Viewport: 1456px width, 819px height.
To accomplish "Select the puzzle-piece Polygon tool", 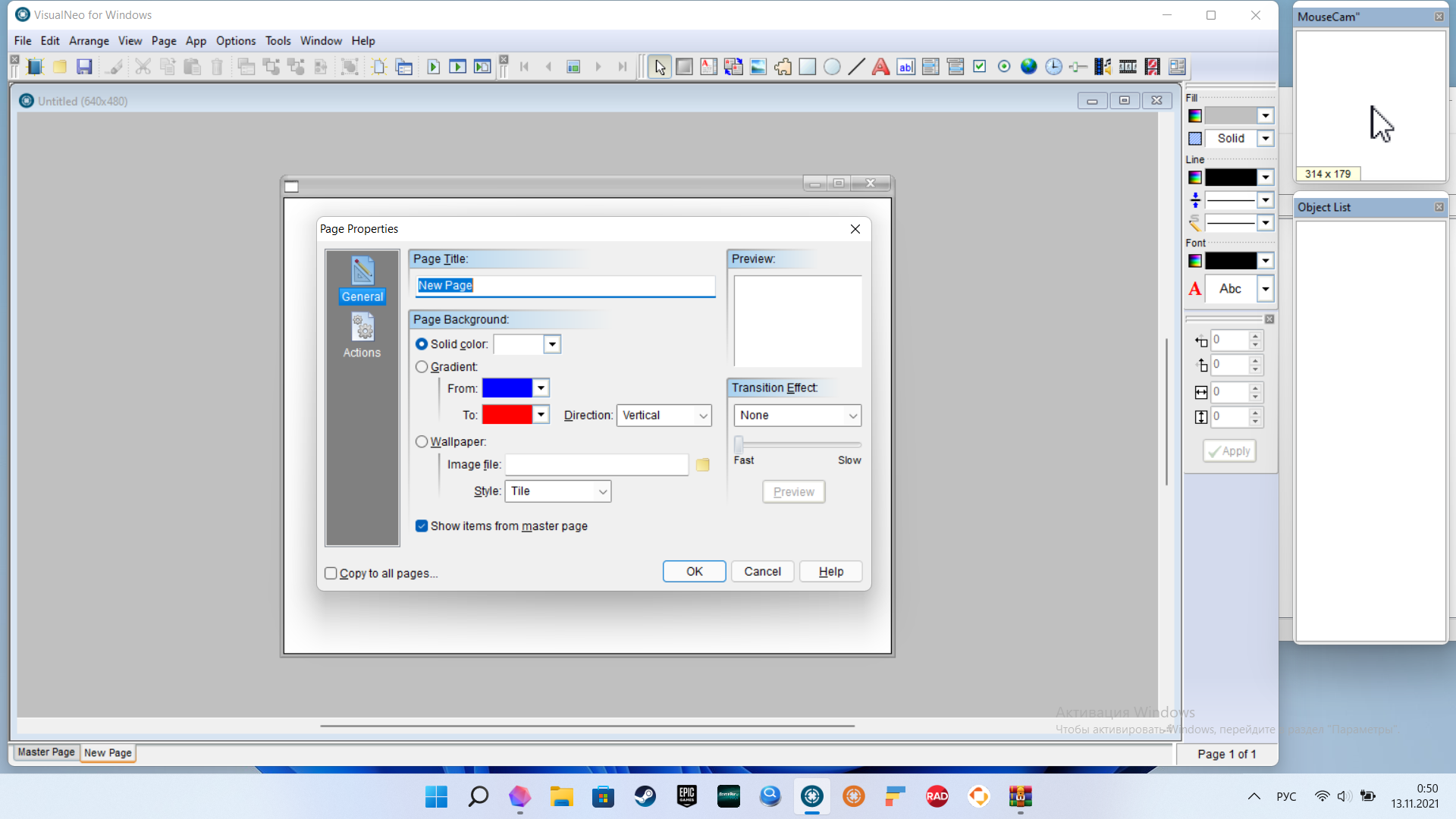I will (783, 67).
